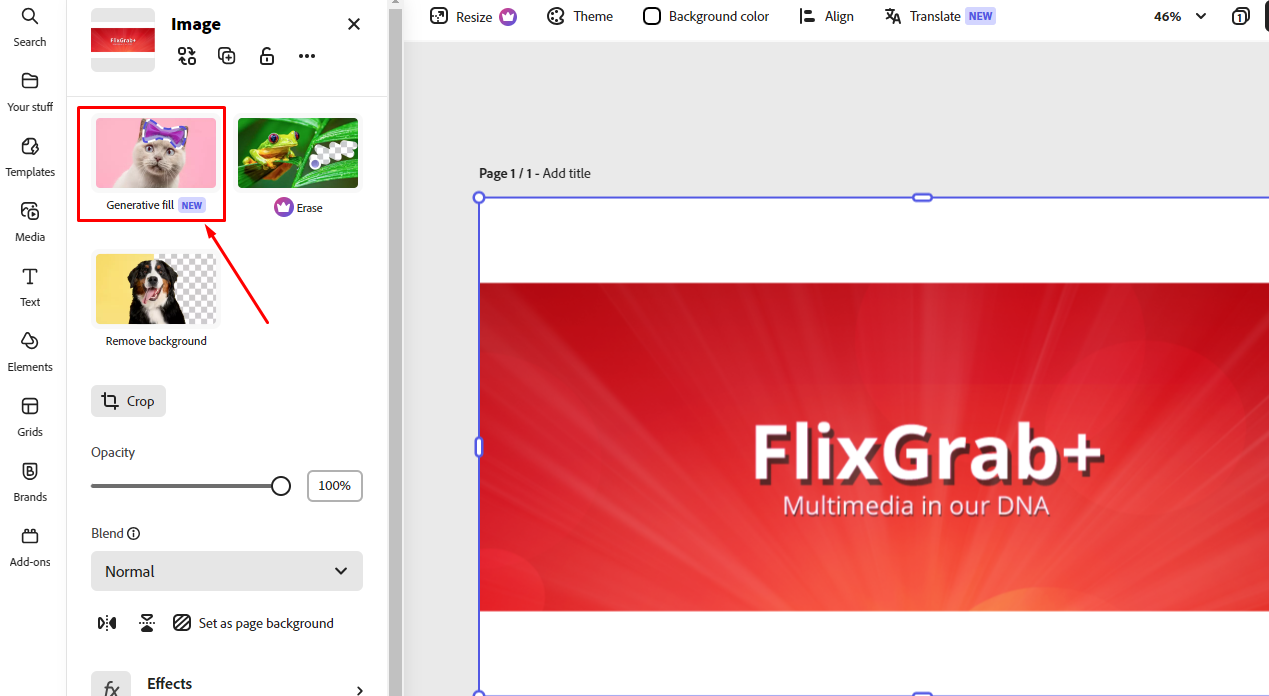Open the Grids panel

(x=30, y=417)
